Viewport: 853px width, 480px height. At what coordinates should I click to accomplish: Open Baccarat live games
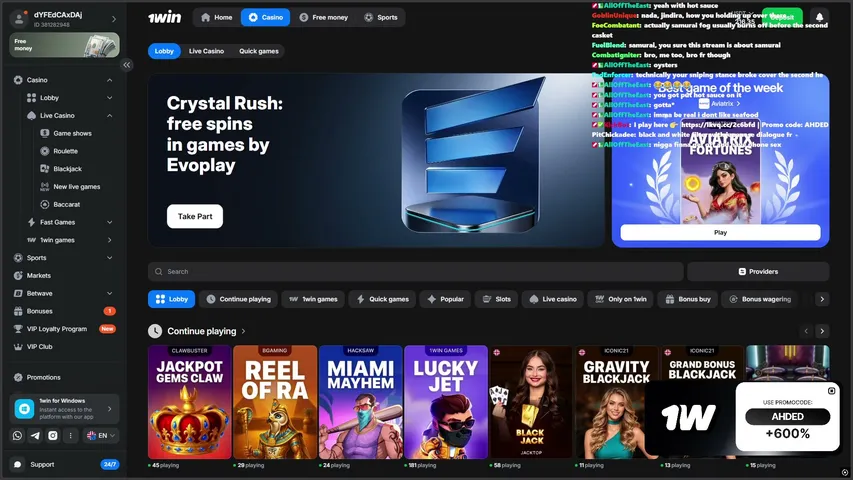(x=66, y=205)
